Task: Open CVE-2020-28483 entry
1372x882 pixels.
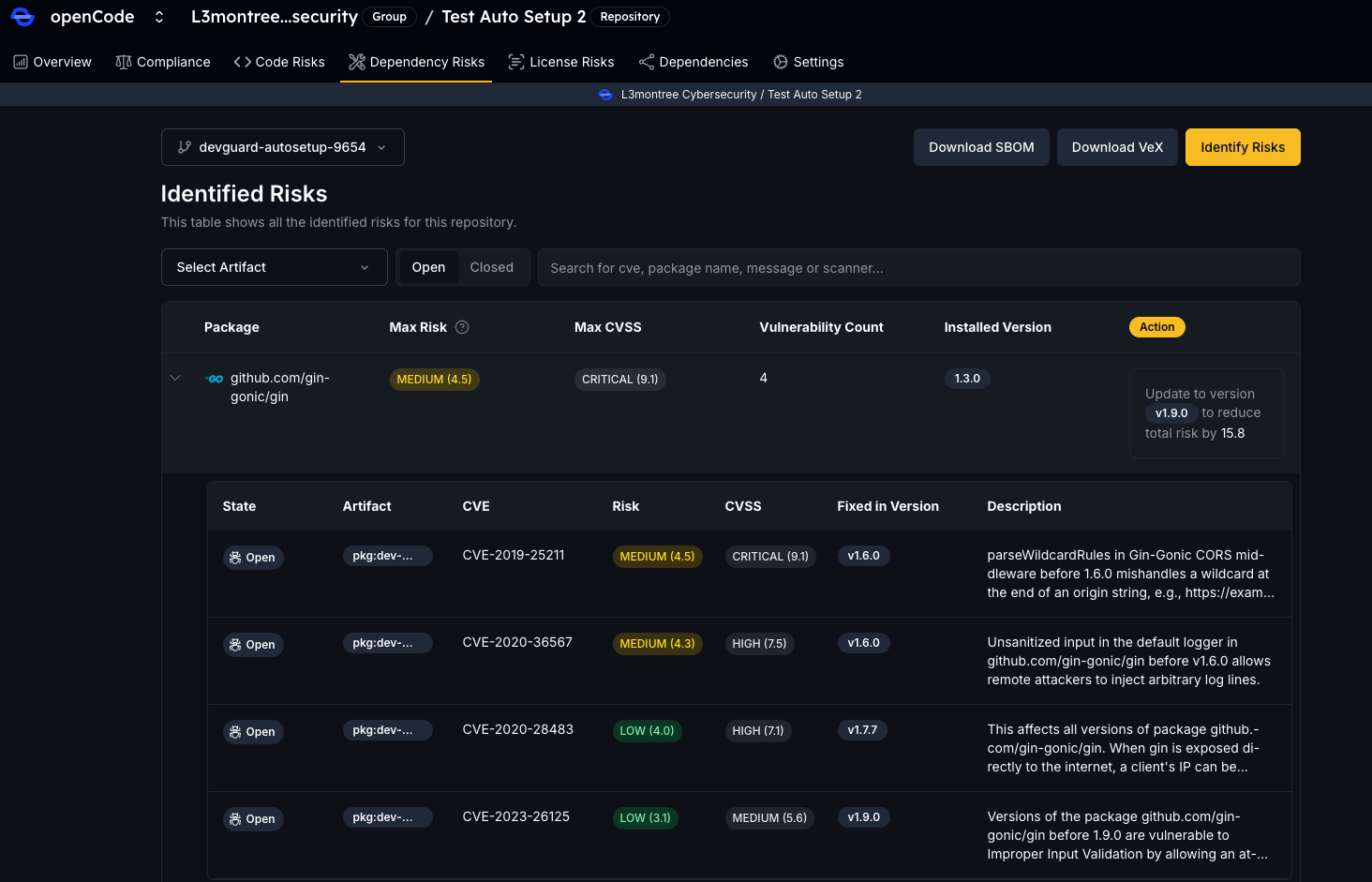Action: [x=518, y=729]
